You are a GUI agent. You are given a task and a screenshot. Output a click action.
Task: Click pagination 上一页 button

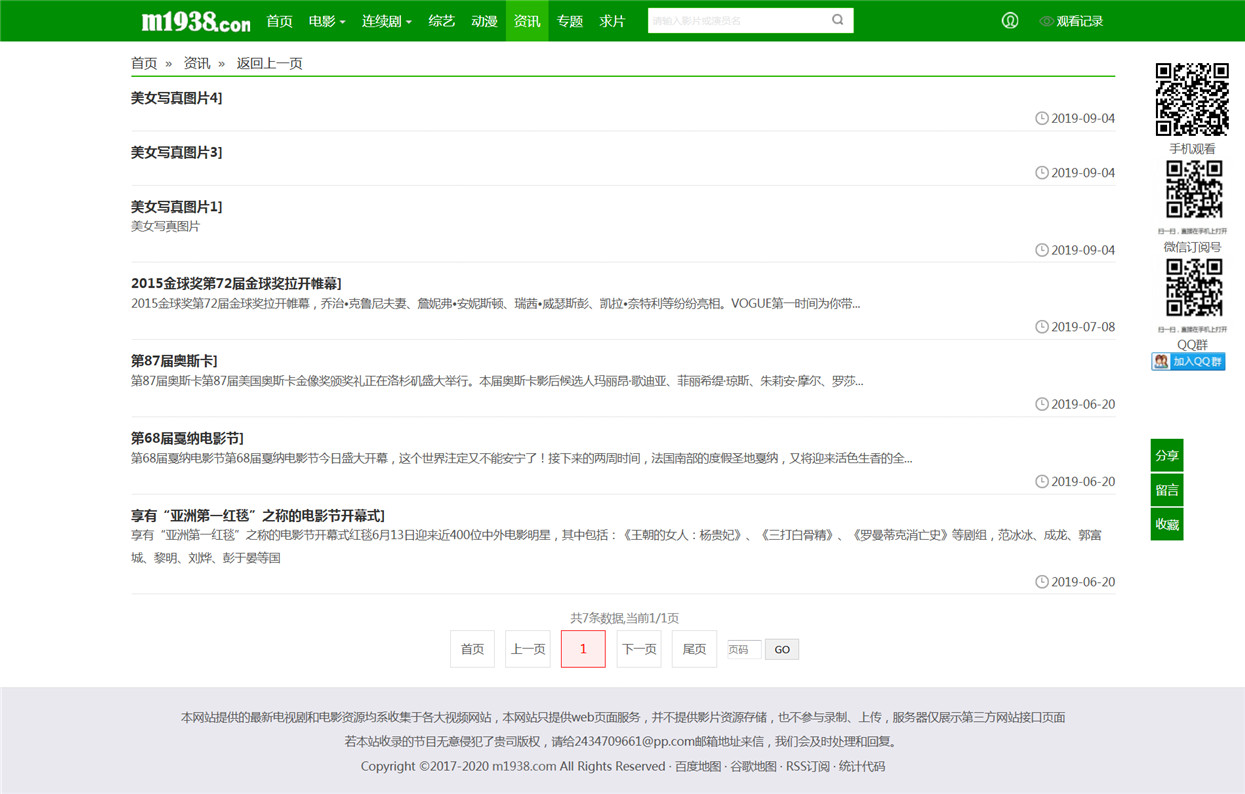[528, 649]
